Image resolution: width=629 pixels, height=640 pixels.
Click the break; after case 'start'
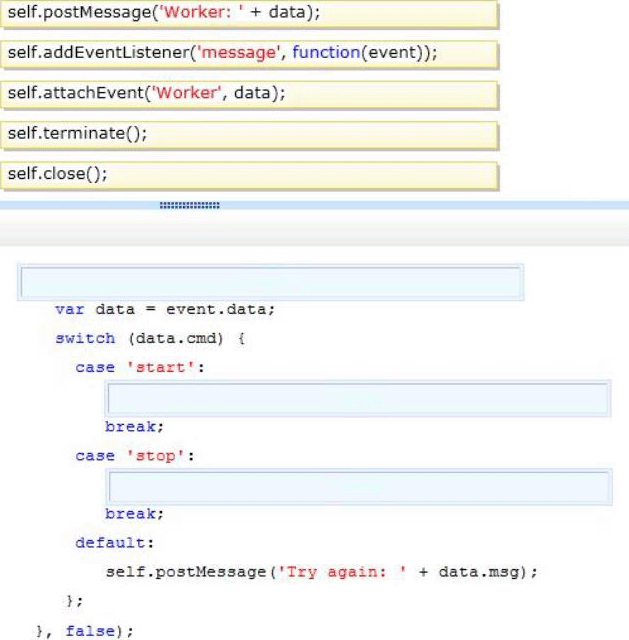[x=134, y=426]
